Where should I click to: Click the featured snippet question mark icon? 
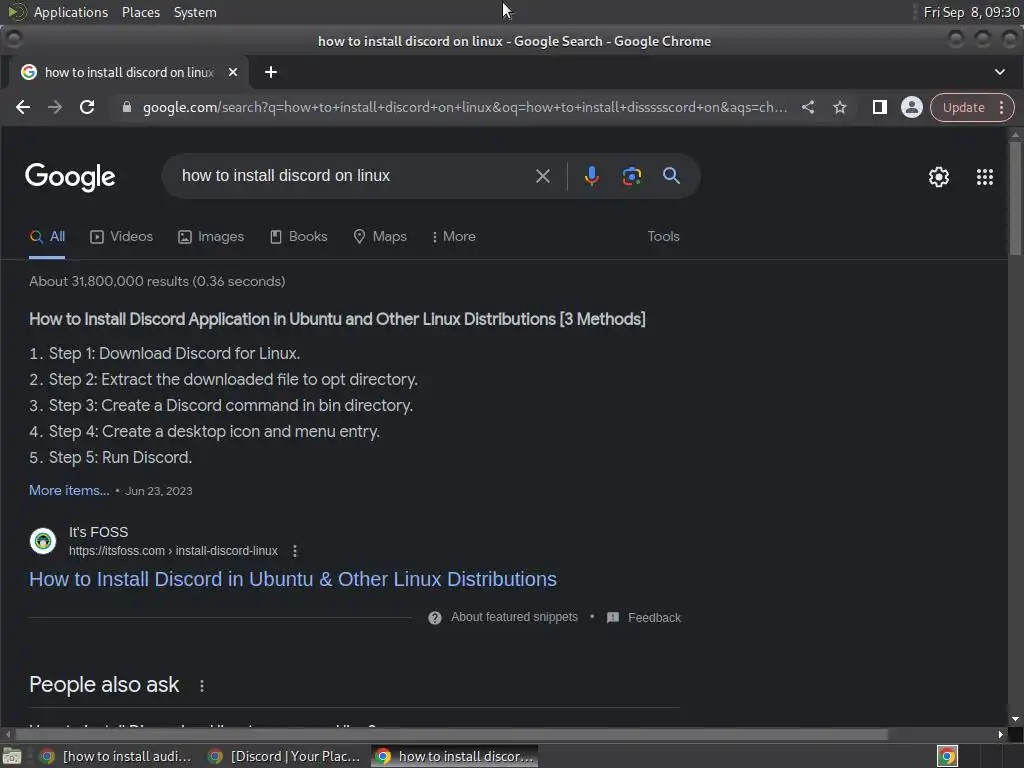tap(435, 618)
